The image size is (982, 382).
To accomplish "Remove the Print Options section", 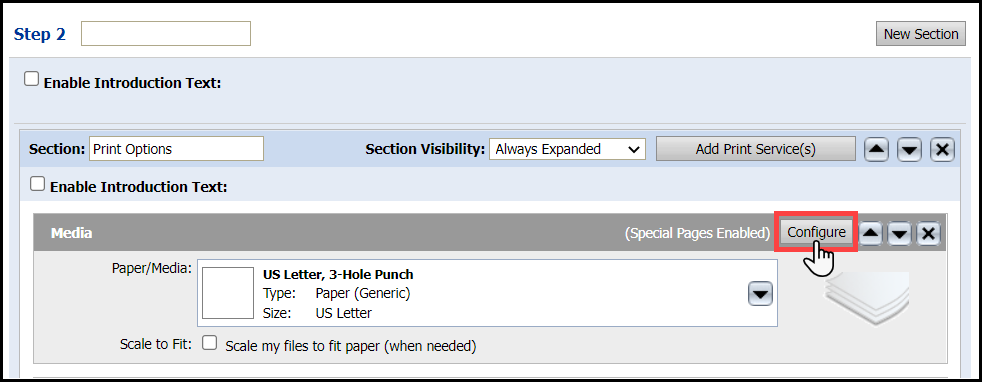I will point(943,149).
